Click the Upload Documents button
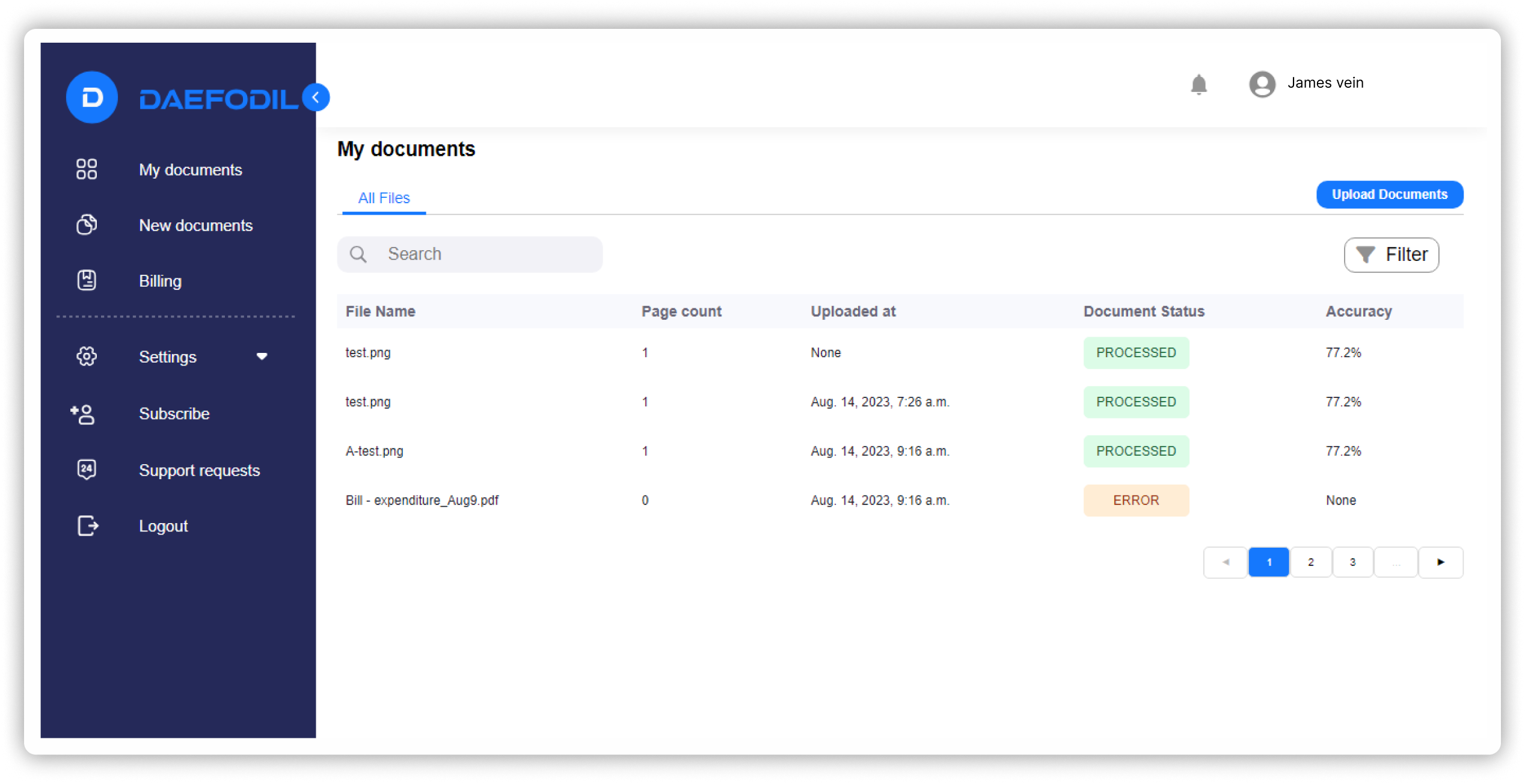Screen dimensions: 1525x784 coord(1389,195)
